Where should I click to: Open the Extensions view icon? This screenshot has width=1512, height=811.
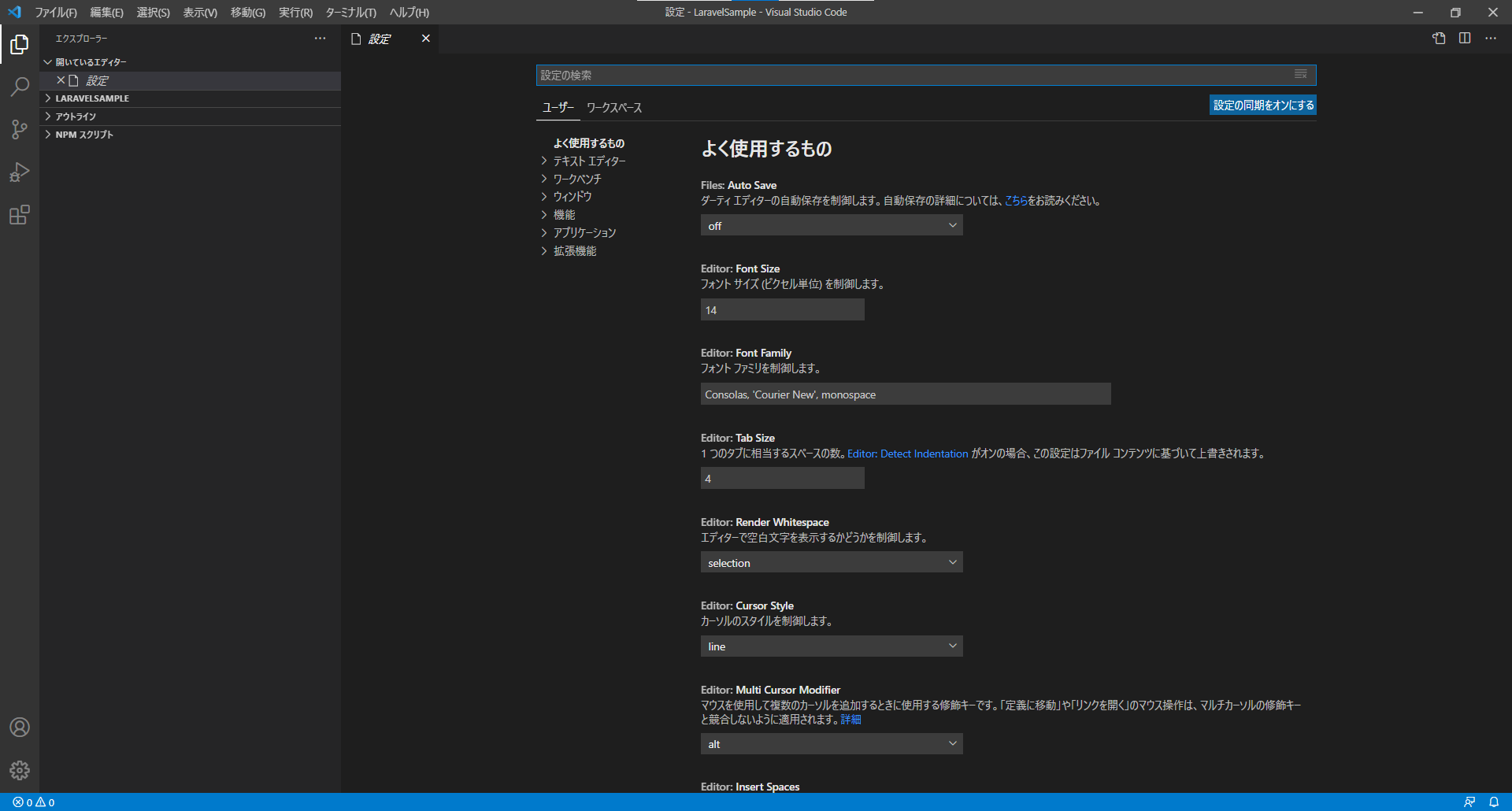coord(20,215)
